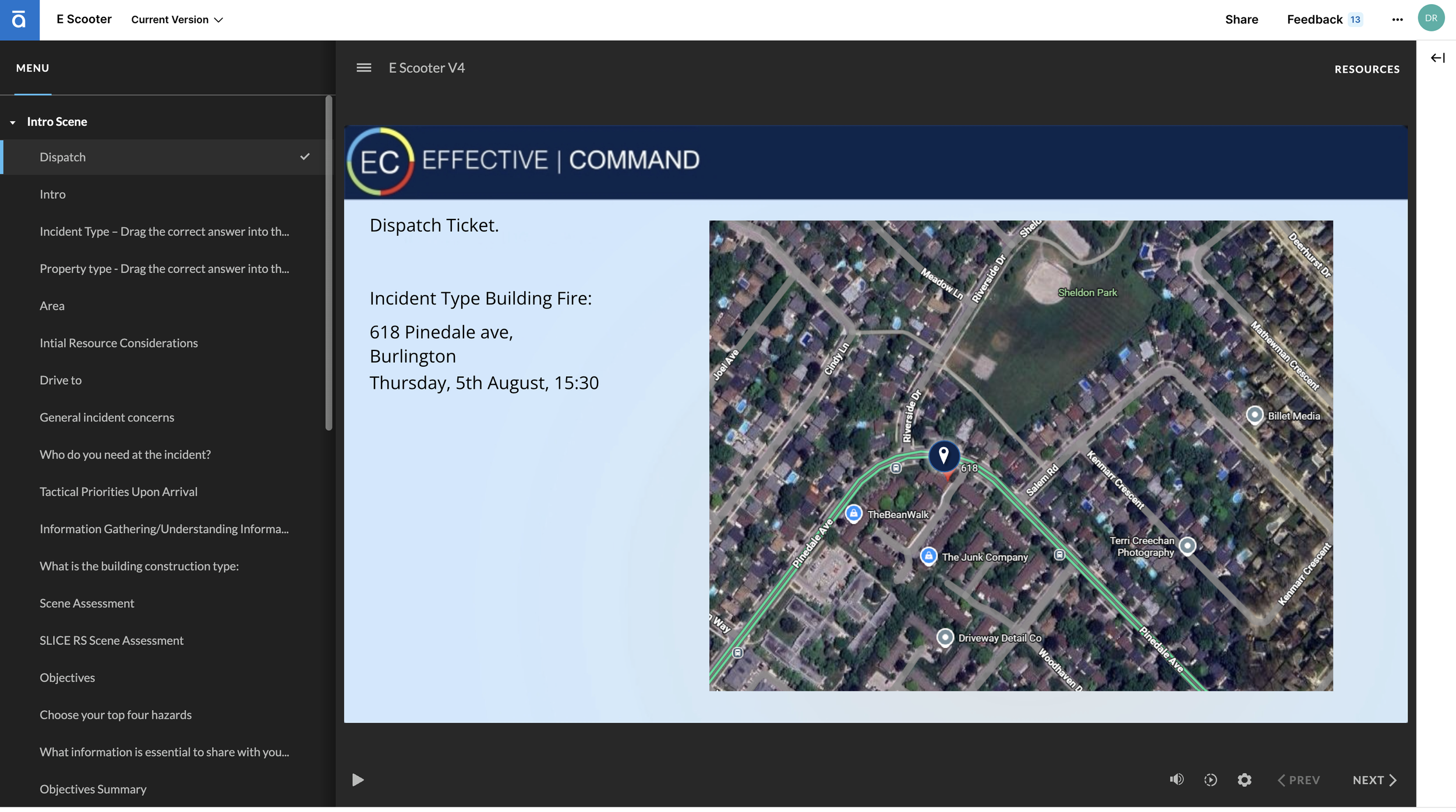The width and height of the screenshot is (1456, 812).
Task: Collapse the right panel arrow icon
Action: (x=1437, y=58)
